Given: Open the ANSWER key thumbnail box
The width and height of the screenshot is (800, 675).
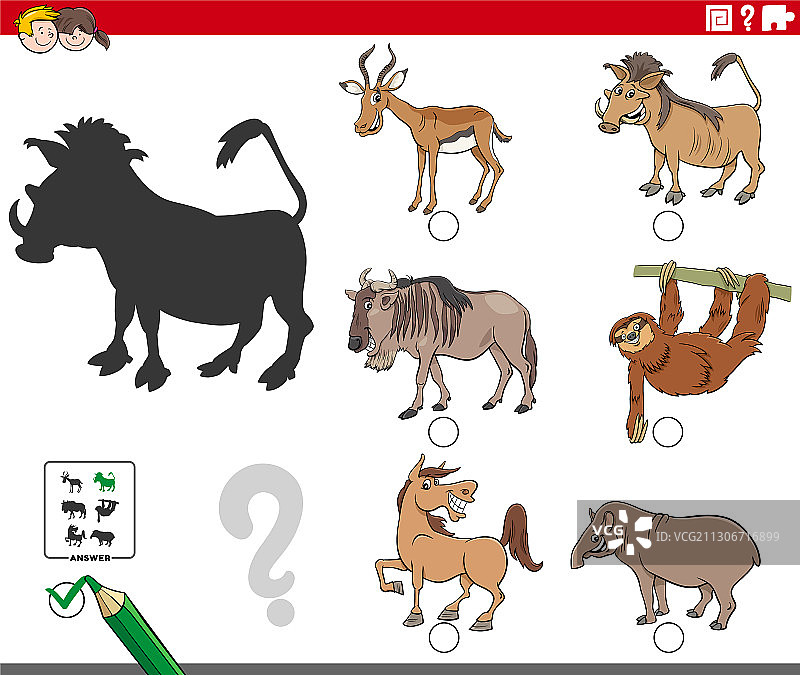Looking at the screenshot, I should click(x=89, y=510).
